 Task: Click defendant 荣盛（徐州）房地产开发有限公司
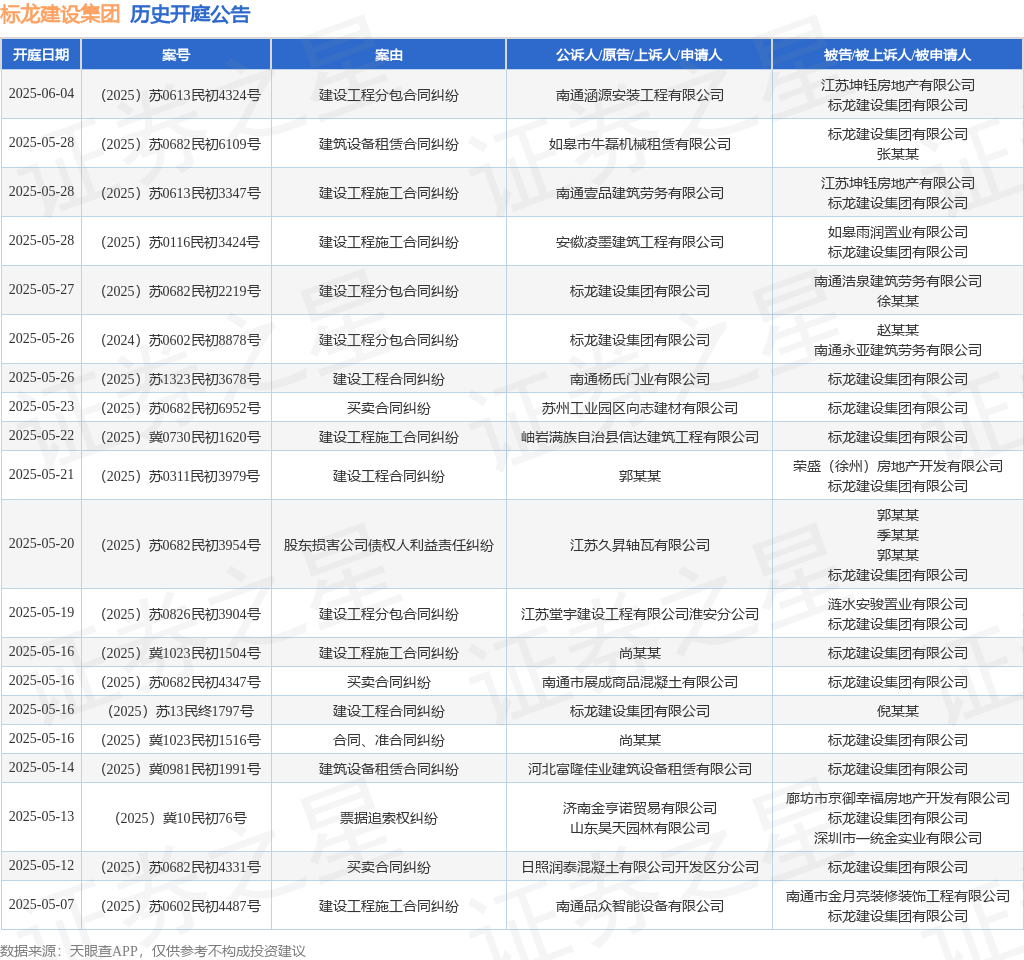[x=897, y=467]
